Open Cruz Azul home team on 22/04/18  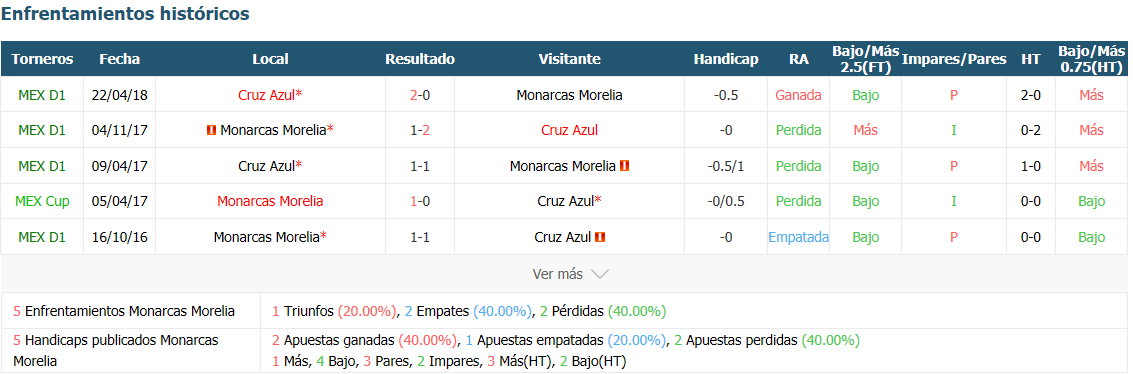[267, 95]
